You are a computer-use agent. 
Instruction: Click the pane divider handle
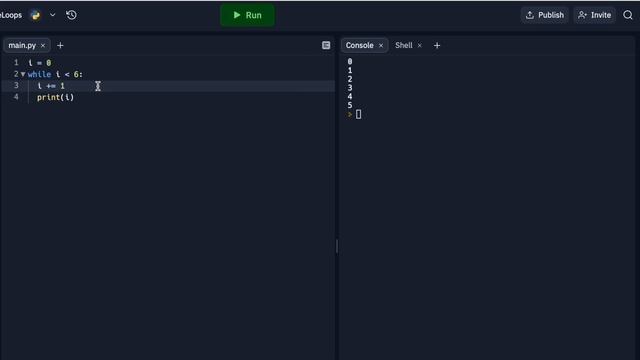pos(337,247)
